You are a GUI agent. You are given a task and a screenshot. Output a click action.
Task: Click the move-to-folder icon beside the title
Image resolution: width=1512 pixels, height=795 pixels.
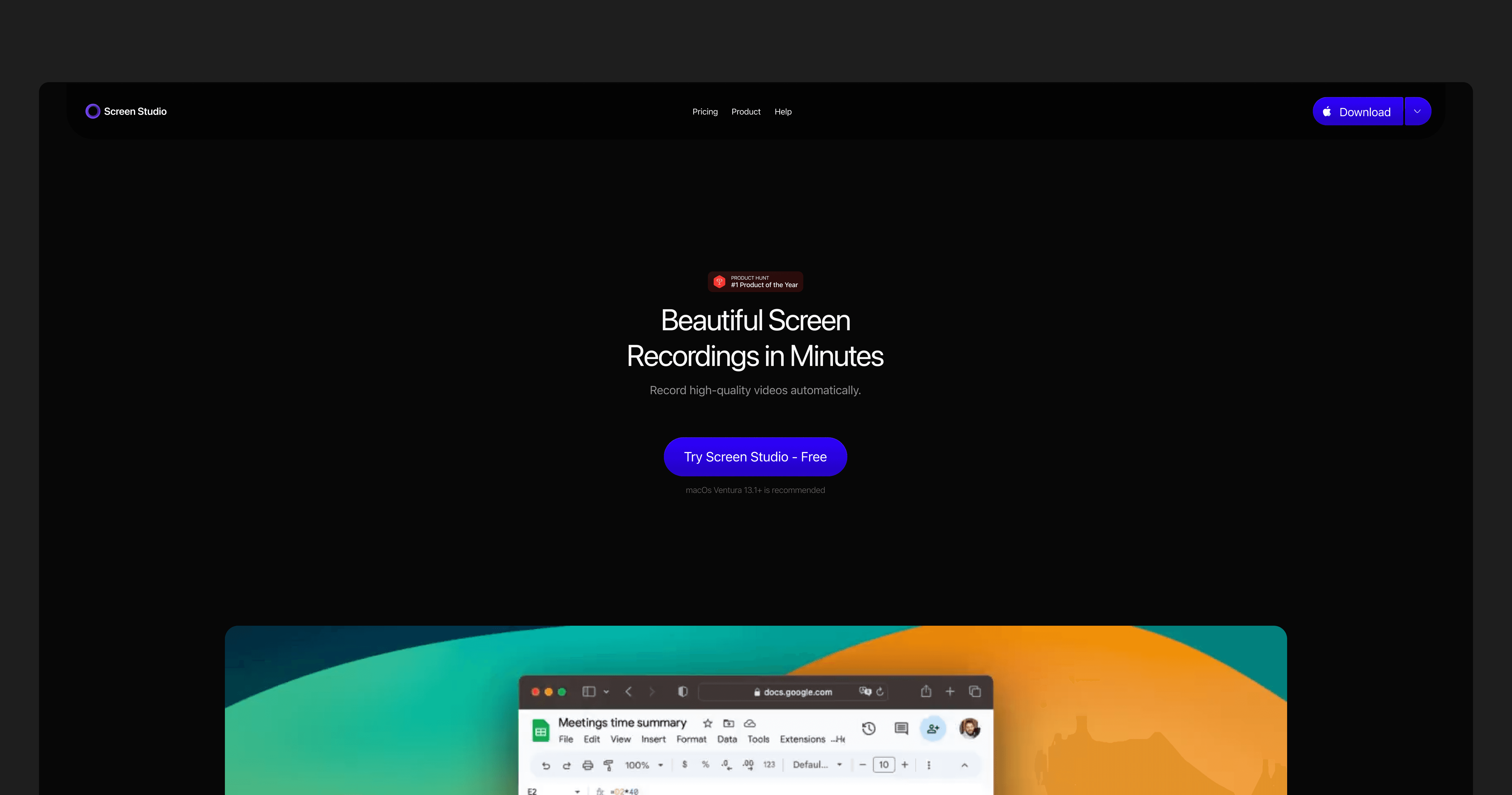coord(729,723)
